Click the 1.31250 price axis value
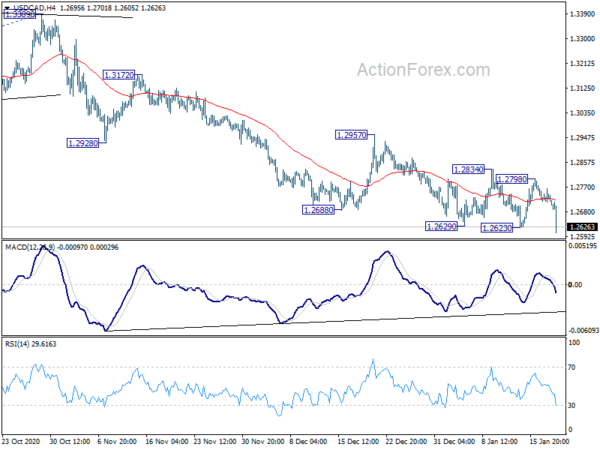 point(582,88)
